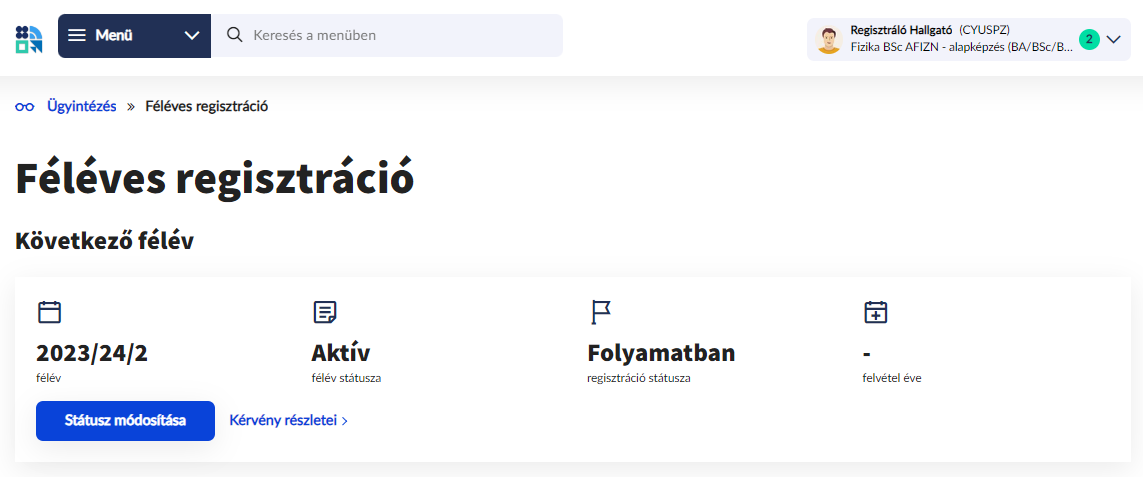
Task: Expand the Menü dropdown arrow
Action: click(192, 35)
